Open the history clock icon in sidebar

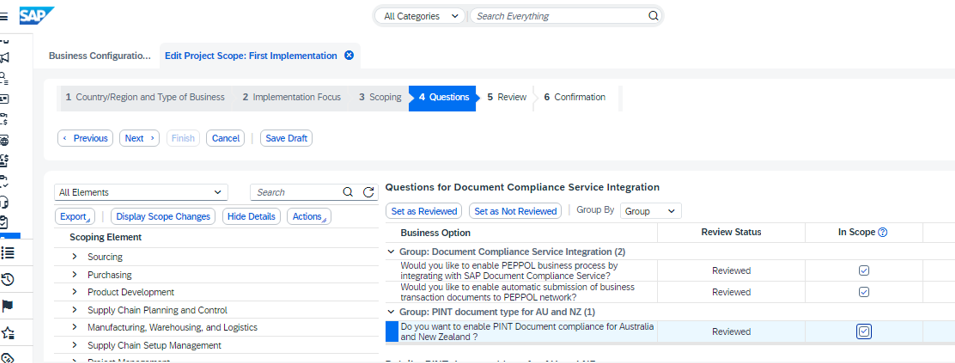click(8, 280)
